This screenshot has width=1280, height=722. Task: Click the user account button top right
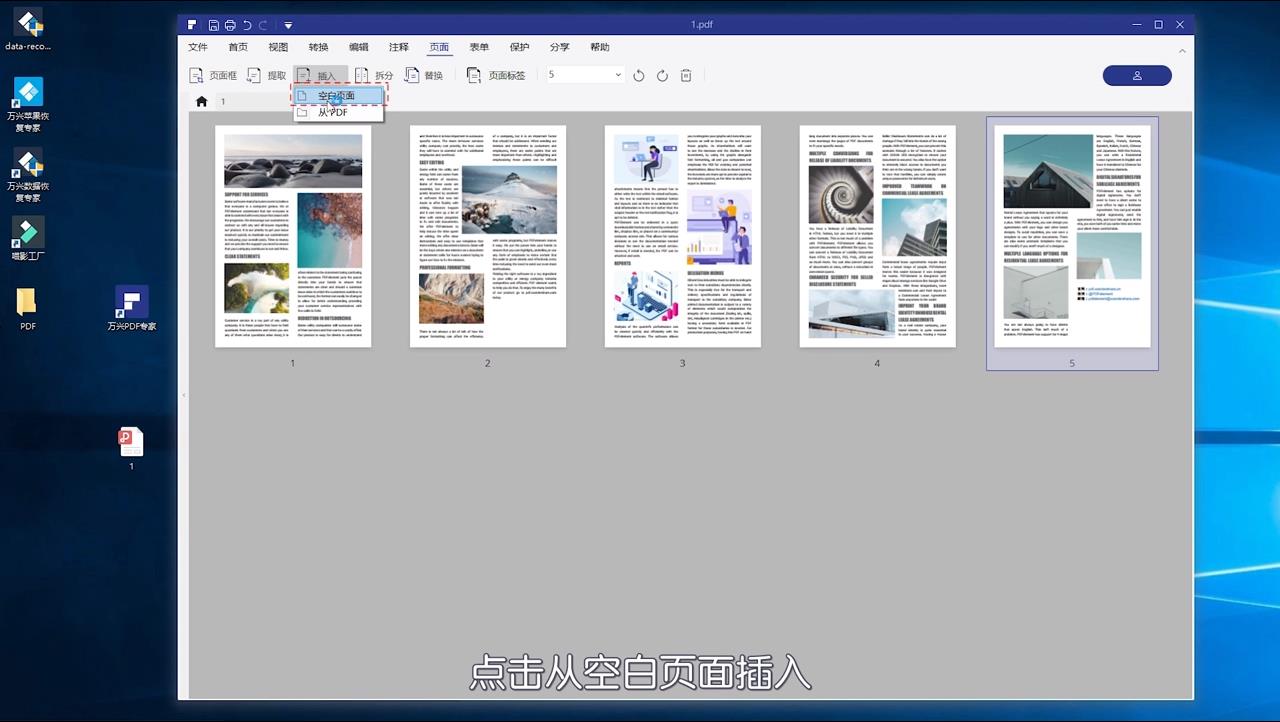(x=1137, y=75)
